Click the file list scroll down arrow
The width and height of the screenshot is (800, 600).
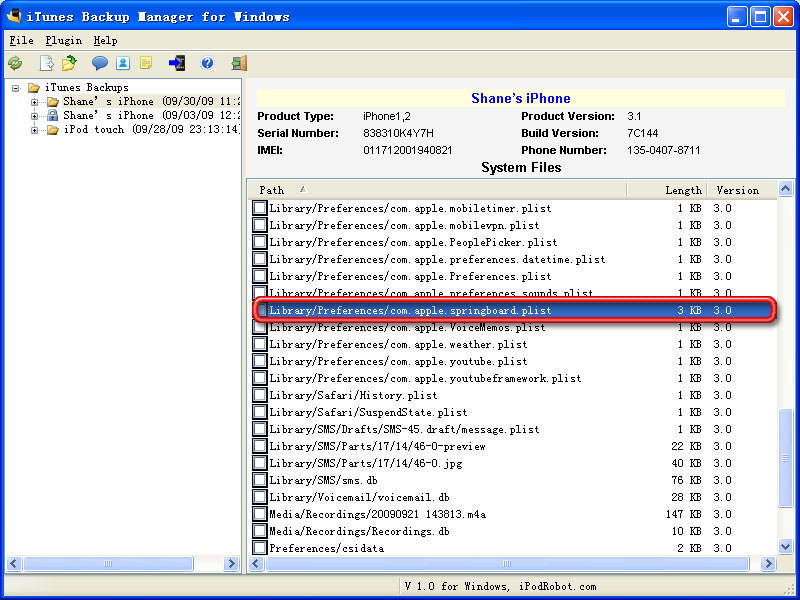[786, 547]
